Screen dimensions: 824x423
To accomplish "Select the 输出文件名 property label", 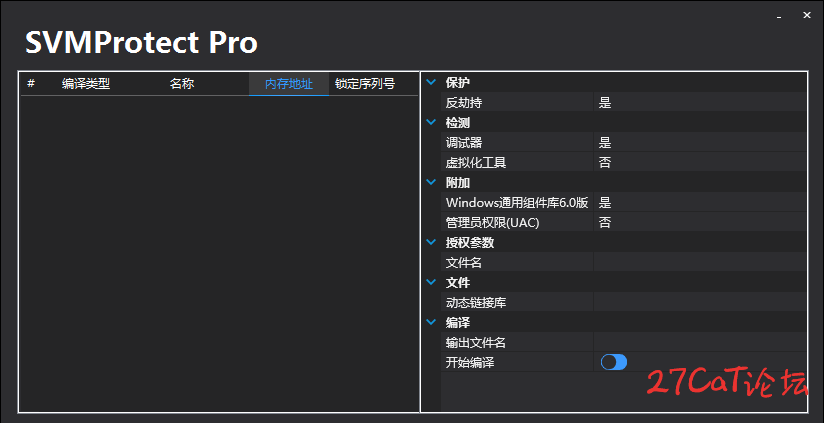I will pyautogui.click(x=476, y=343).
